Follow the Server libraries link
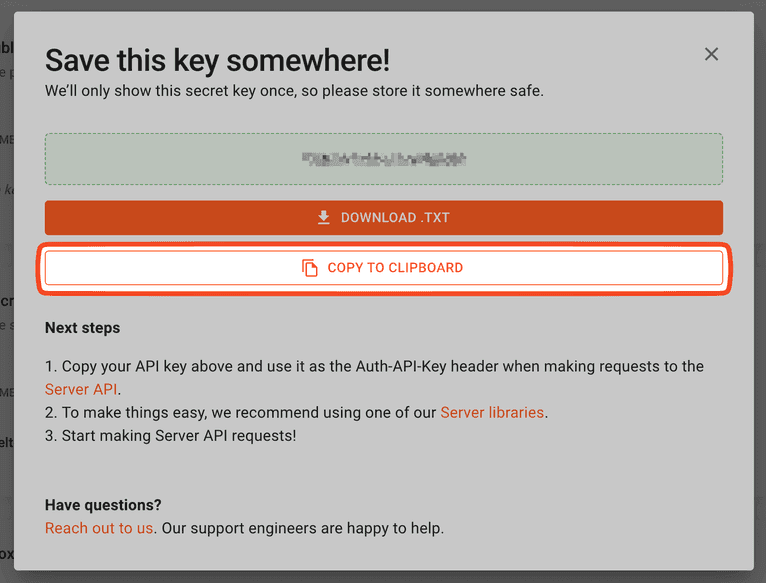 point(492,412)
